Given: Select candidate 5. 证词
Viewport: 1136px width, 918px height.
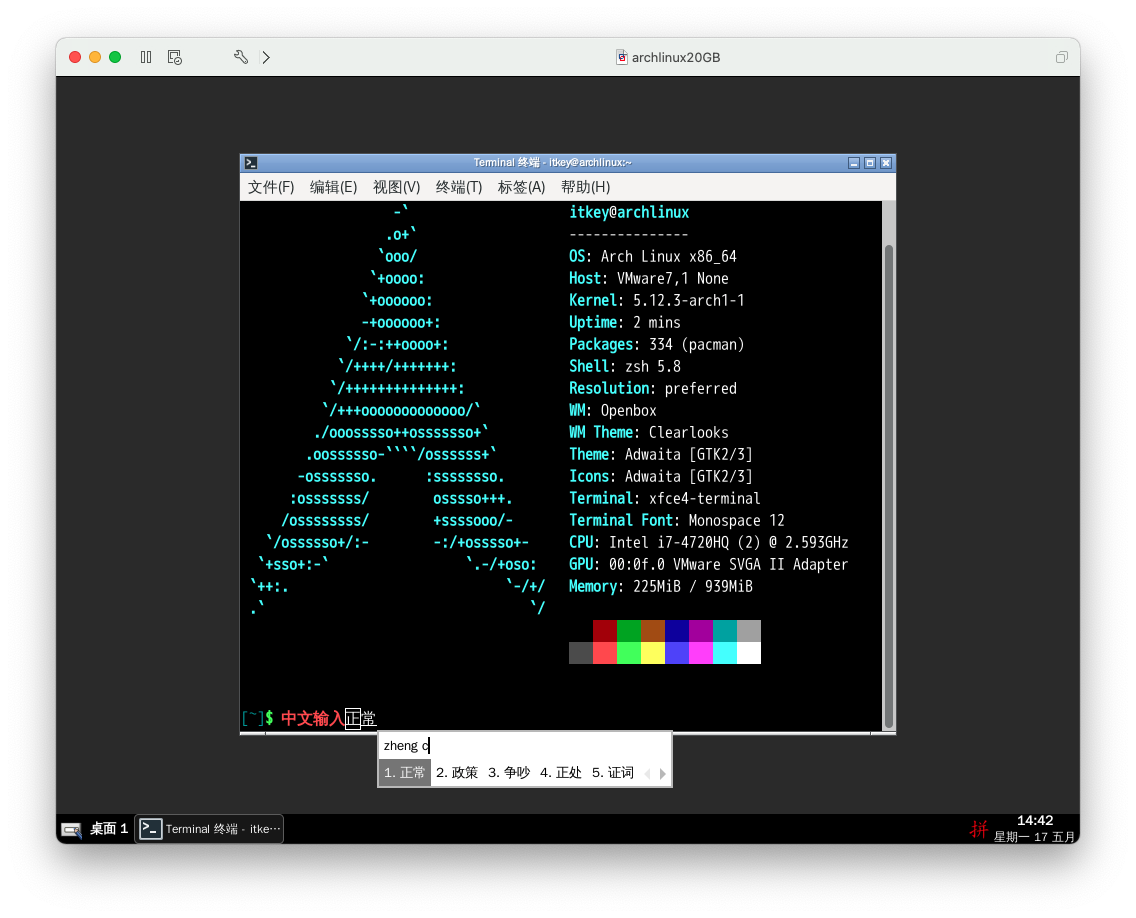Looking at the screenshot, I should (613, 772).
